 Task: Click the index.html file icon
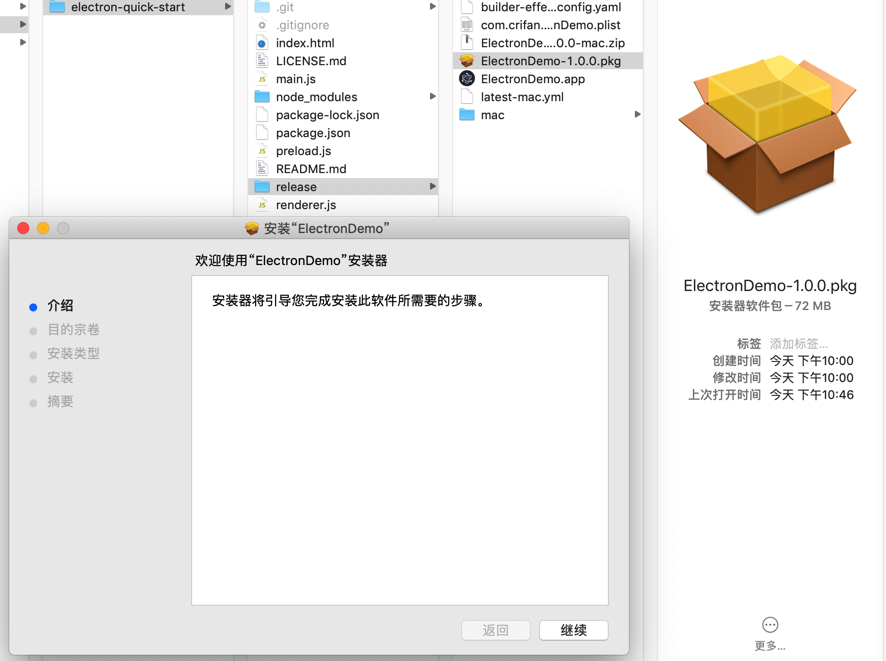(x=262, y=43)
